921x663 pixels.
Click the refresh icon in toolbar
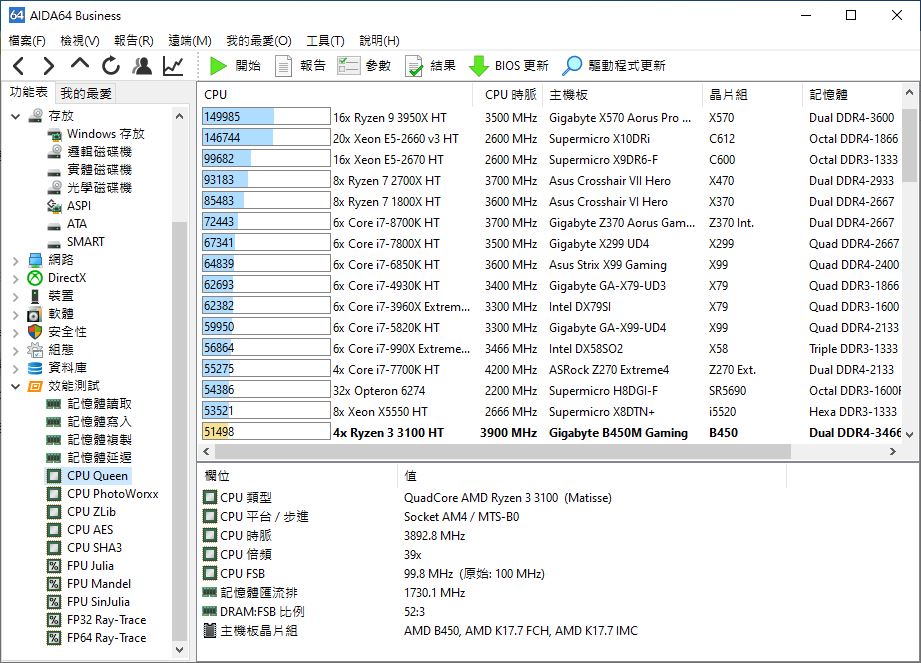click(111, 66)
